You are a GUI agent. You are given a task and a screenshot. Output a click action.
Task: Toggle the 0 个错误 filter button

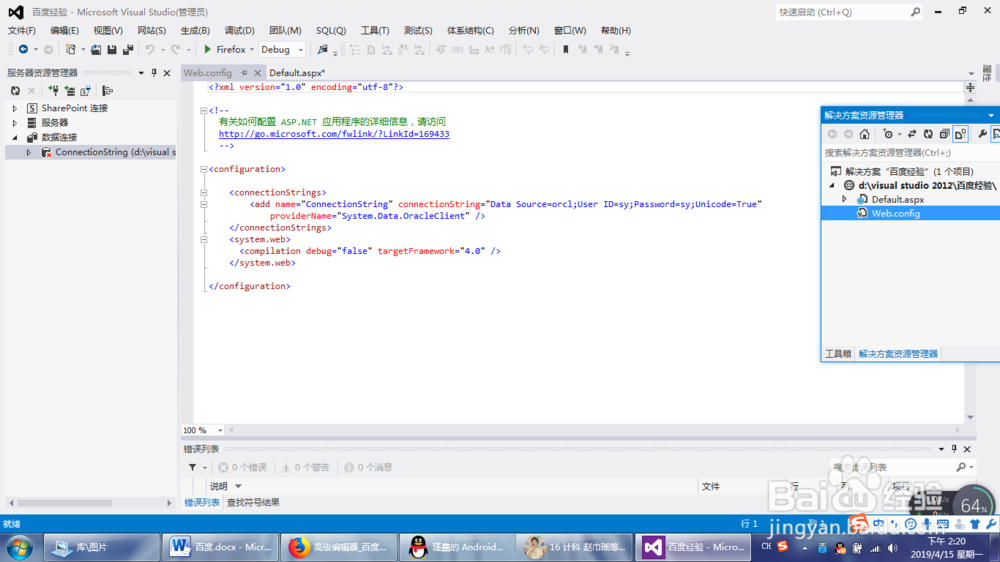click(x=242, y=467)
